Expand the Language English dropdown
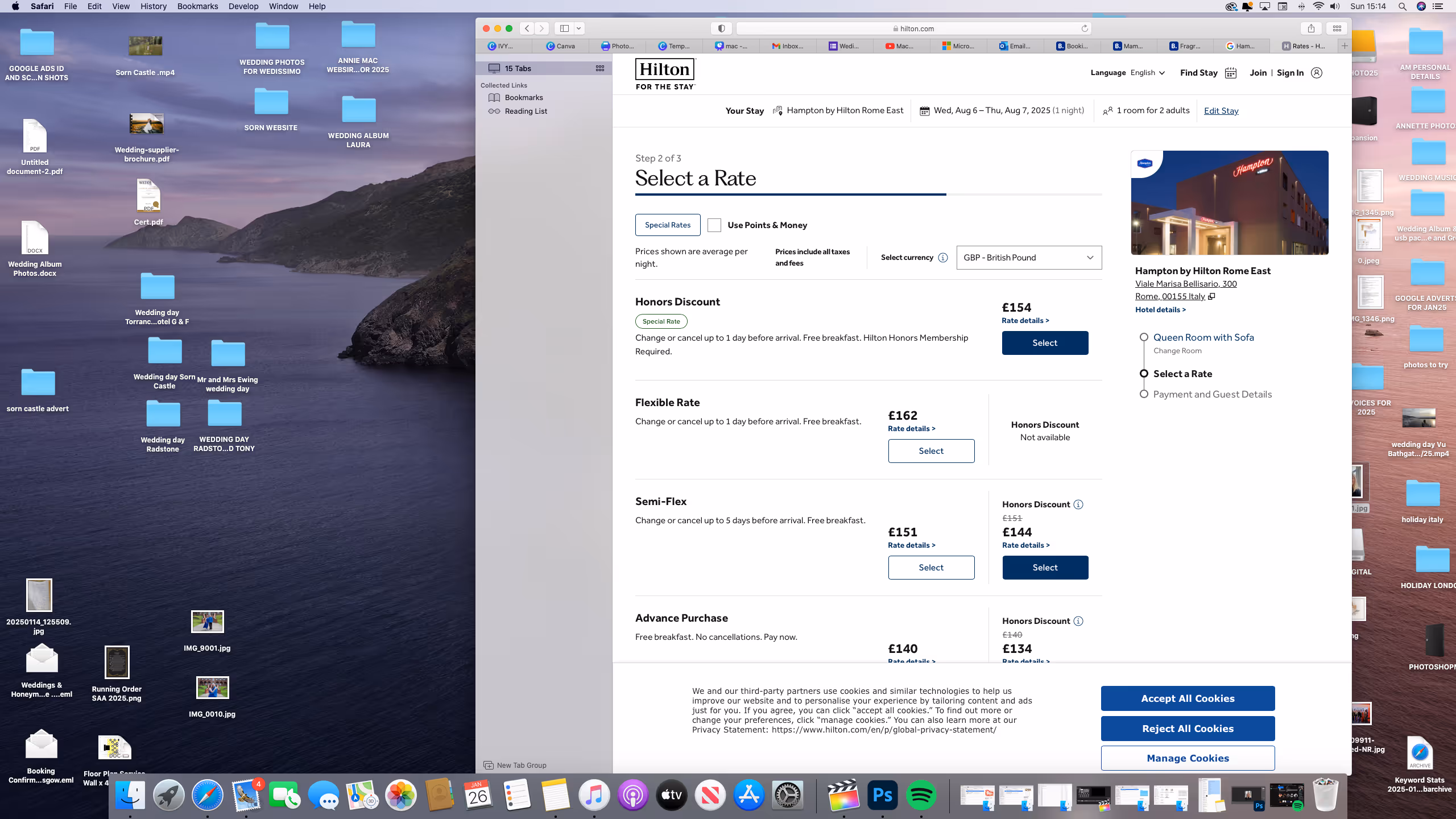The width and height of the screenshot is (1456, 819). pyautogui.click(x=1148, y=73)
